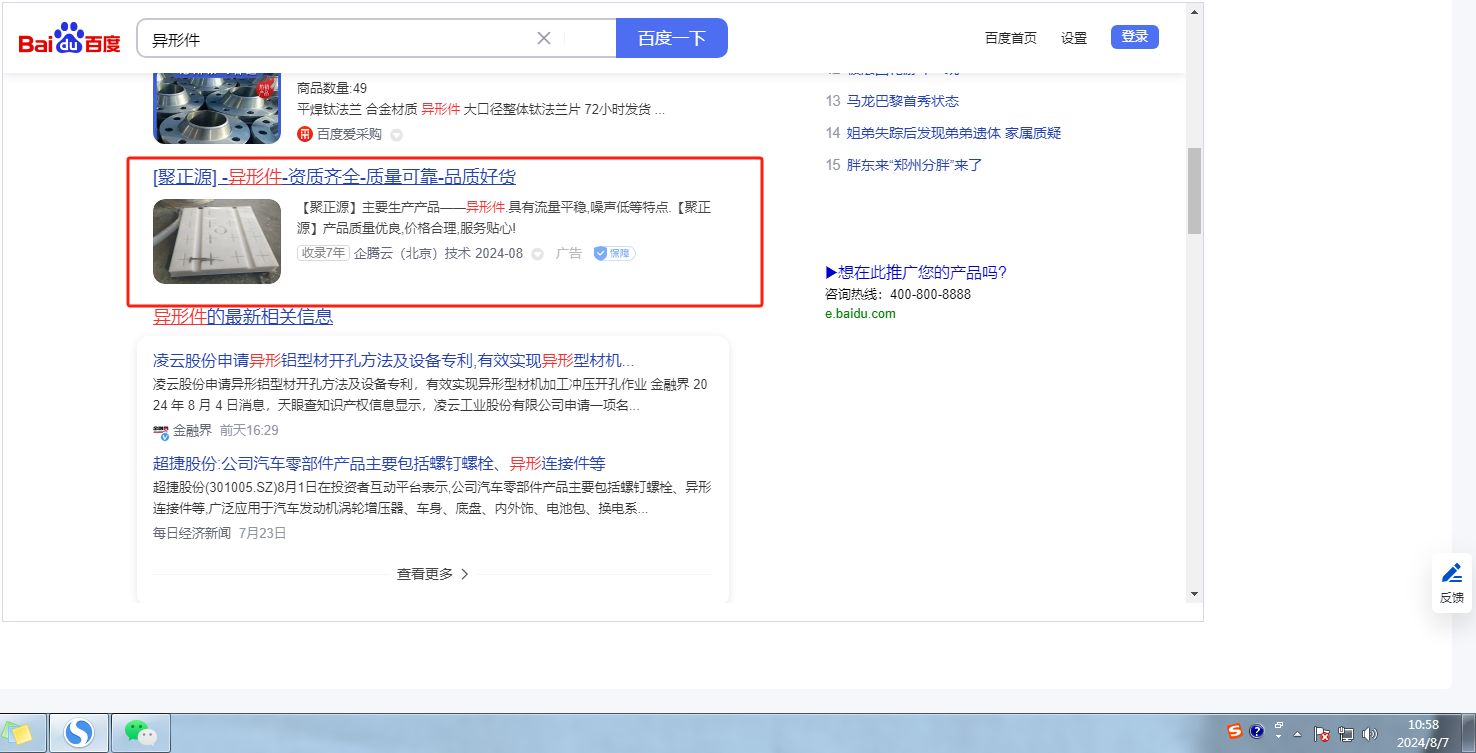Click the Baidu logo
Viewport: 1476px width, 753px height.
click(69, 40)
